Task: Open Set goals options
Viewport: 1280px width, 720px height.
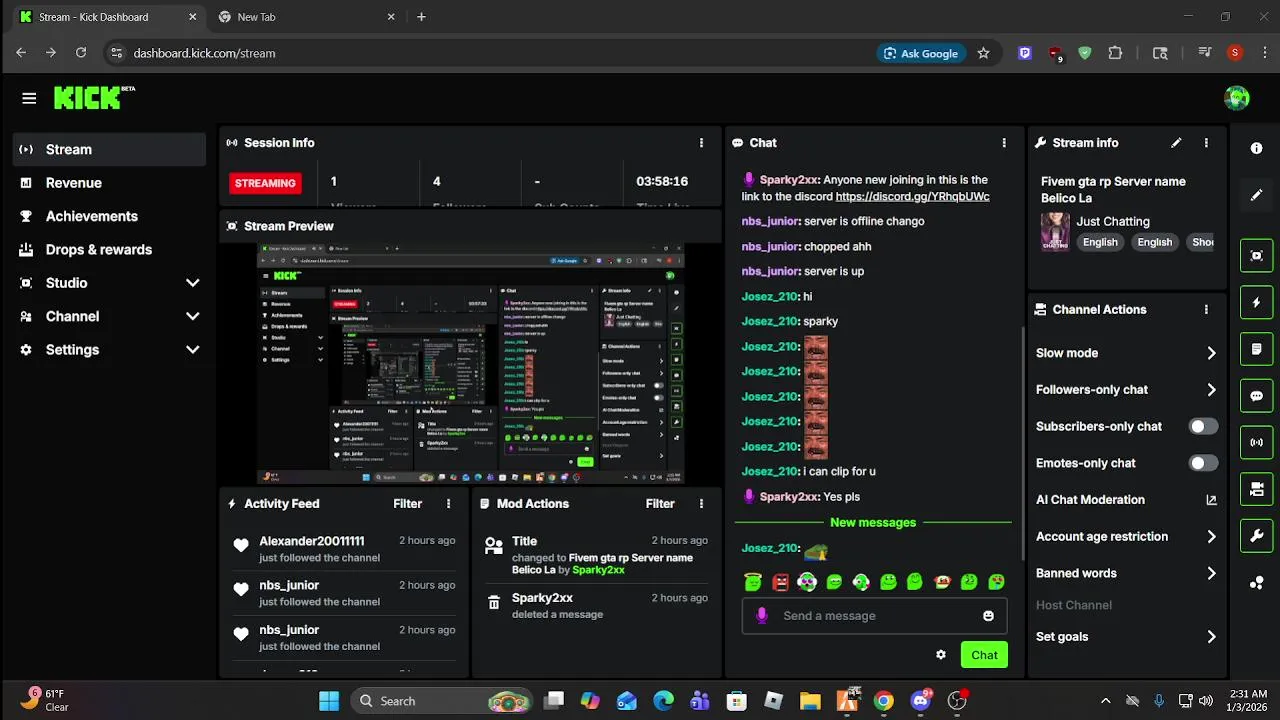Action: 1126,637
